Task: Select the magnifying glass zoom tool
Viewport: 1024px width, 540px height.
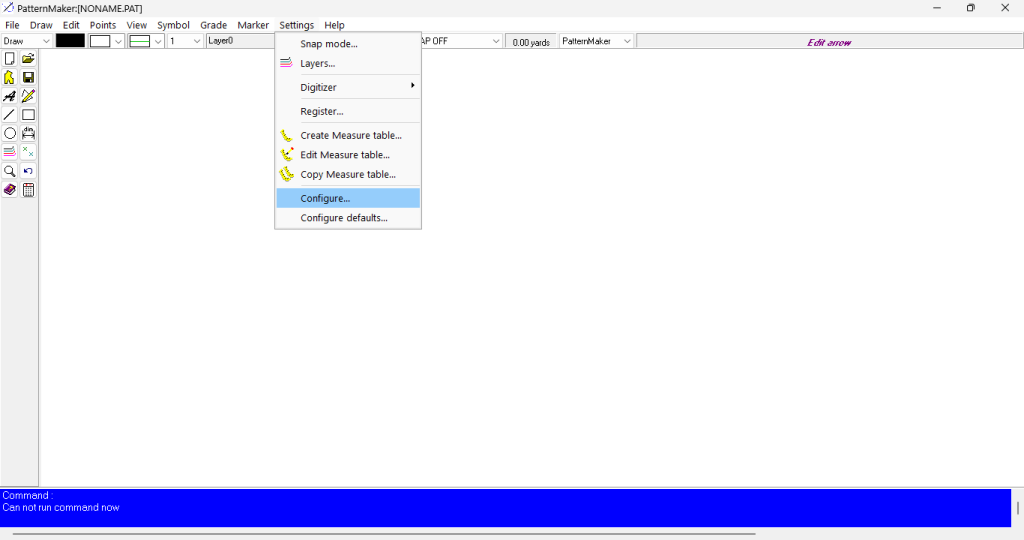Action: [x=10, y=171]
